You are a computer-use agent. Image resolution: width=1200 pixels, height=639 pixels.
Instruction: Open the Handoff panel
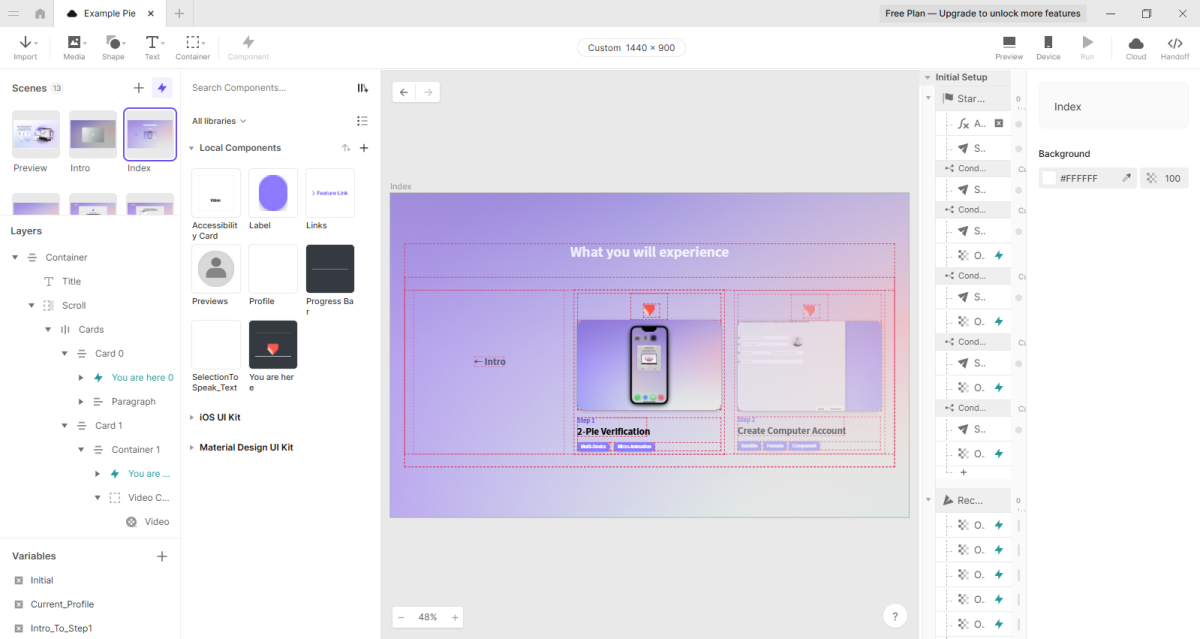pyautogui.click(x=1175, y=46)
